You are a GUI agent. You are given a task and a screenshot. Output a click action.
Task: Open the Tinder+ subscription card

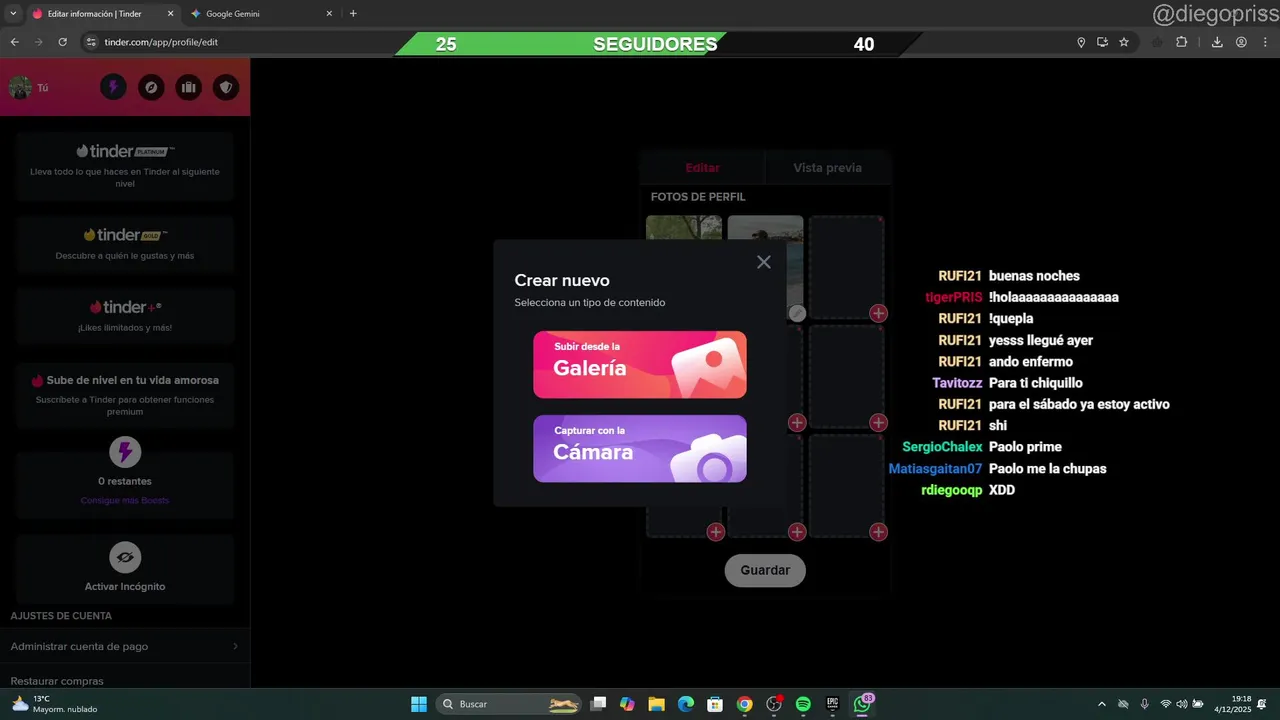pyautogui.click(x=125, y=317)
